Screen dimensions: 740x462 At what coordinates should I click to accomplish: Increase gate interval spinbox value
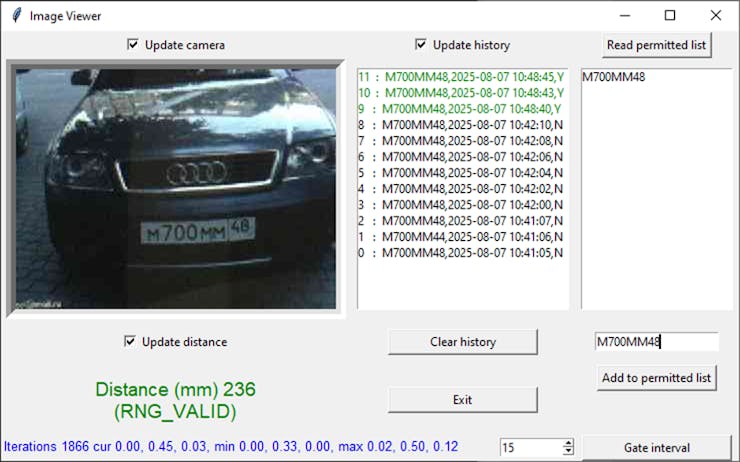(568, 442)
